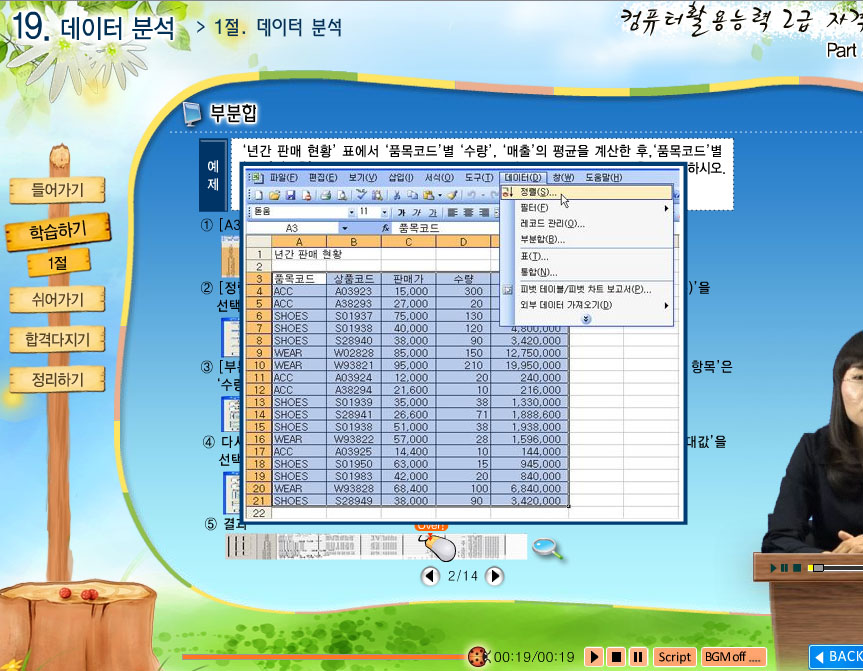Click the bold formatting icon
The height and width of the screenshot is (671, 863).
[401, 212]
